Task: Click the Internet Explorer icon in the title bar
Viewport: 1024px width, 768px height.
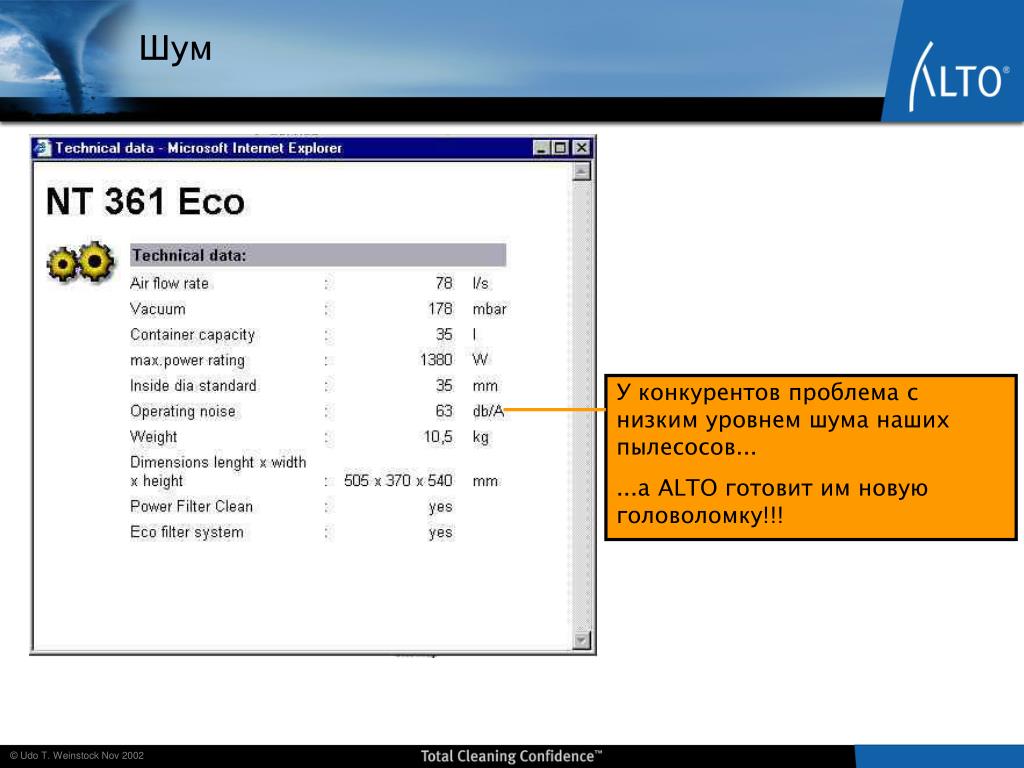Action: pos(43,148)
